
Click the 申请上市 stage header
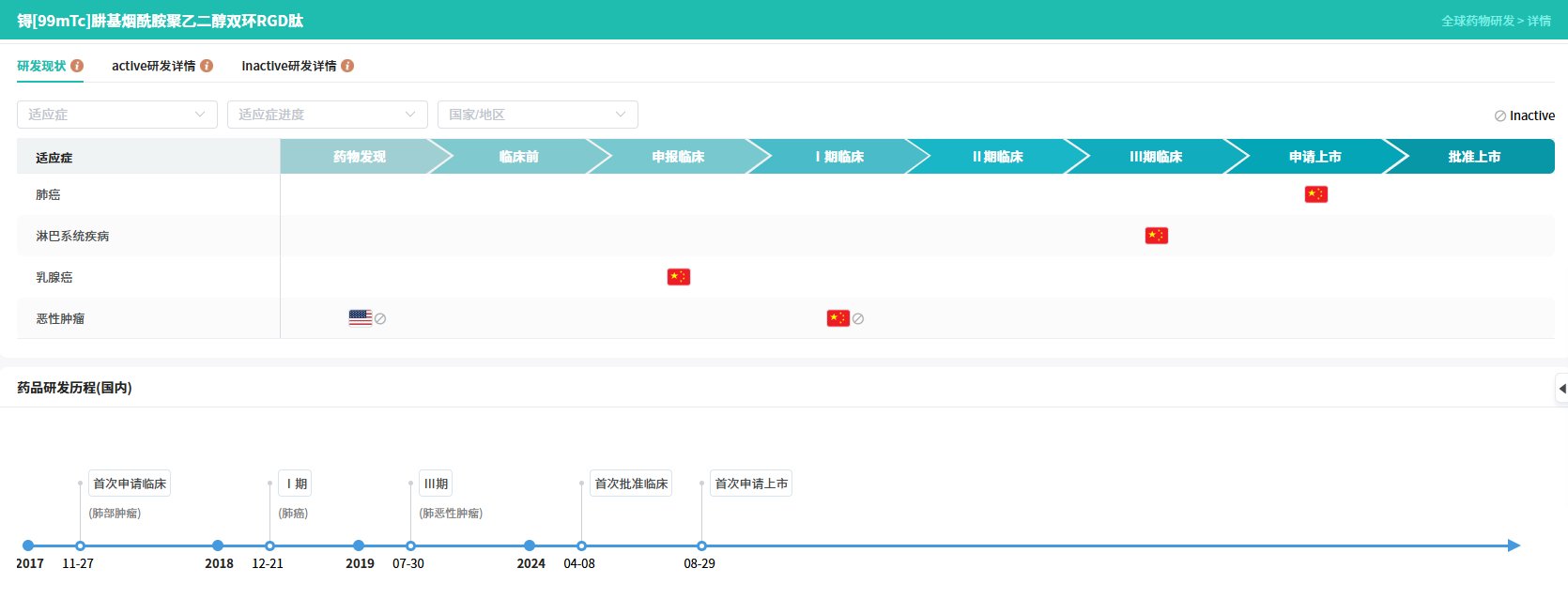[x=1314, y=157]
